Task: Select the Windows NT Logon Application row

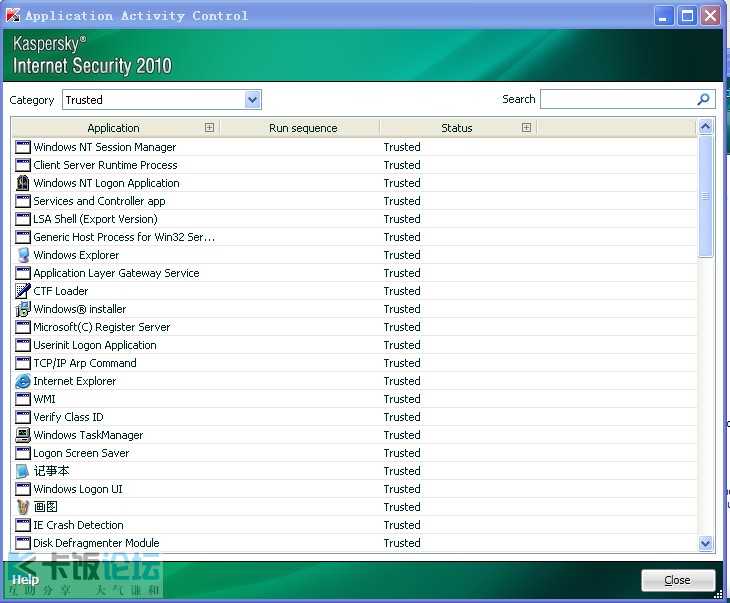Action: click(354, 183)
